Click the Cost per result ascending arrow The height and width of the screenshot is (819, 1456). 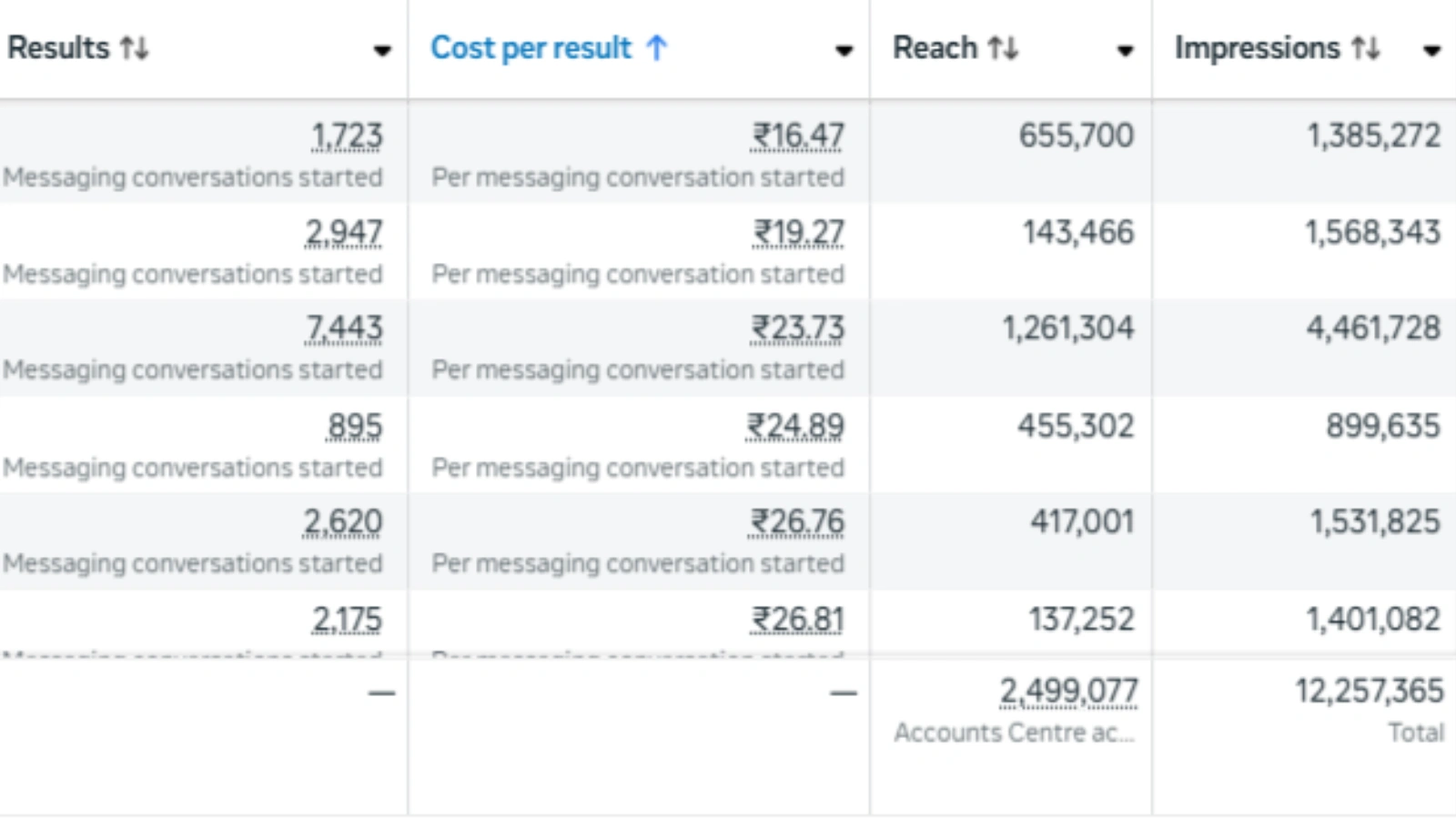coord(657,48)
